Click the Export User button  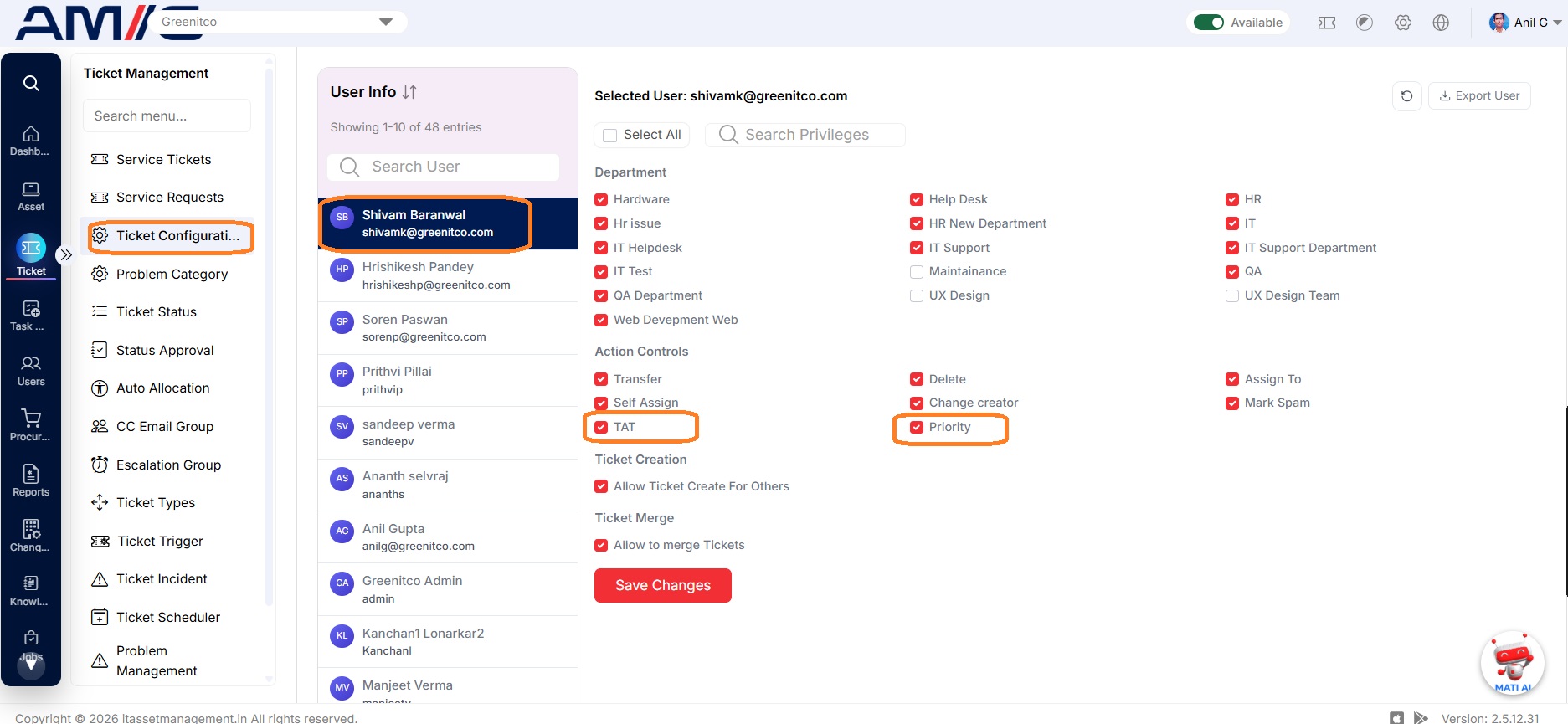click(x=1479, y=96)
